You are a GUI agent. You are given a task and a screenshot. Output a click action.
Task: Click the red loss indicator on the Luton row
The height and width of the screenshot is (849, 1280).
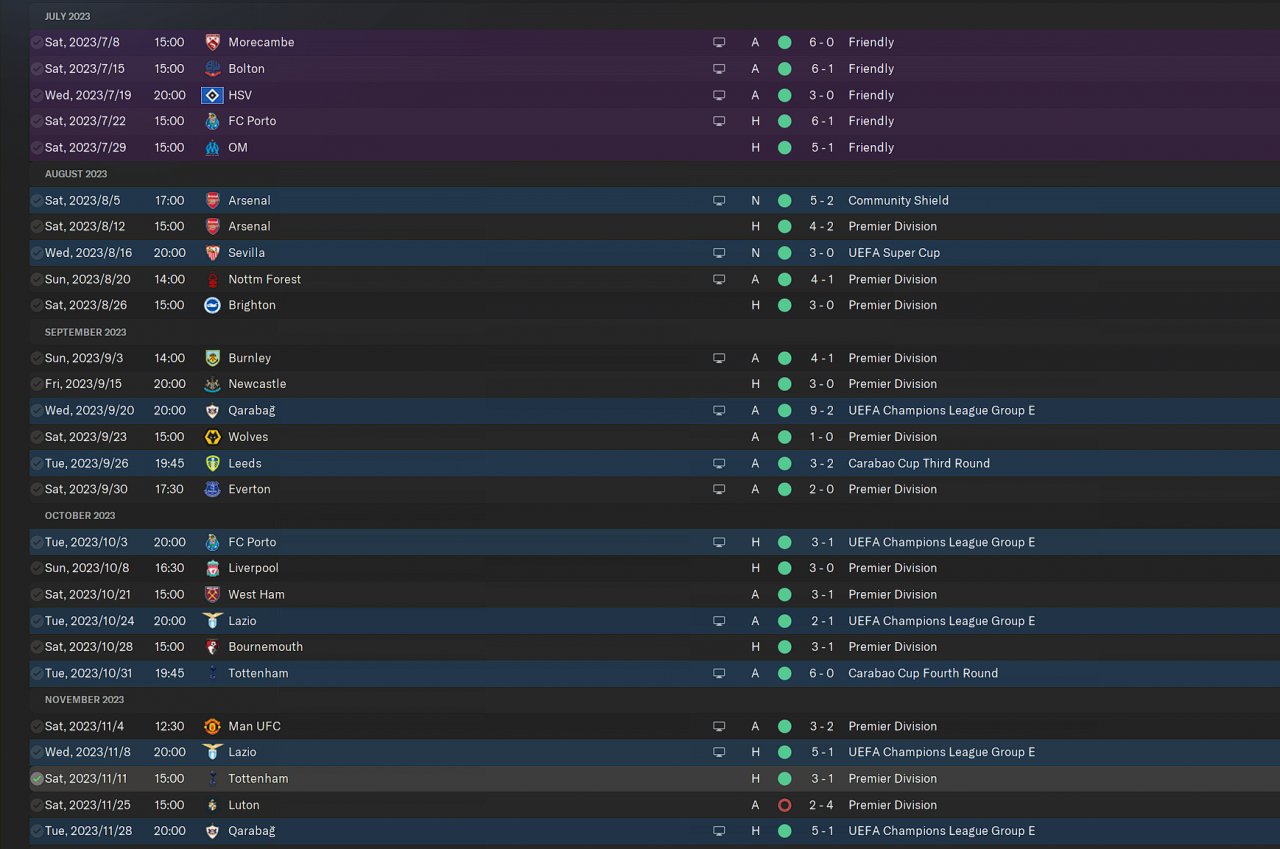[784, 805]
